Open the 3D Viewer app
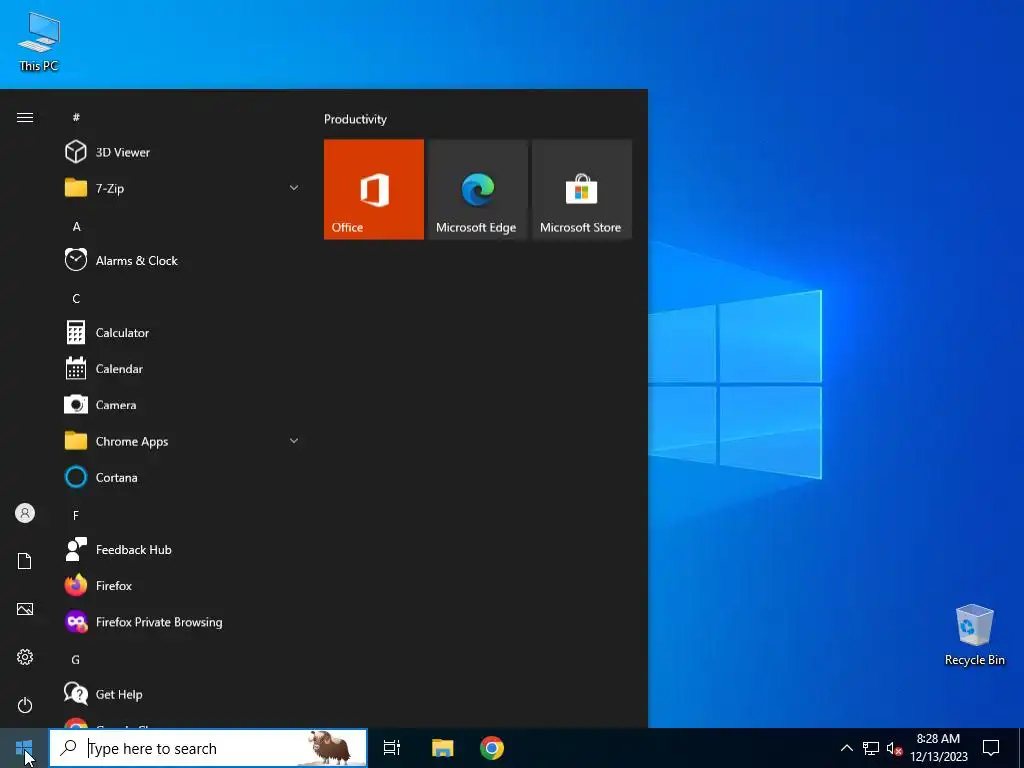Image resolution: width=1024 pixels, height=768 pixels. pyautogui.click(x=183, y=152)
